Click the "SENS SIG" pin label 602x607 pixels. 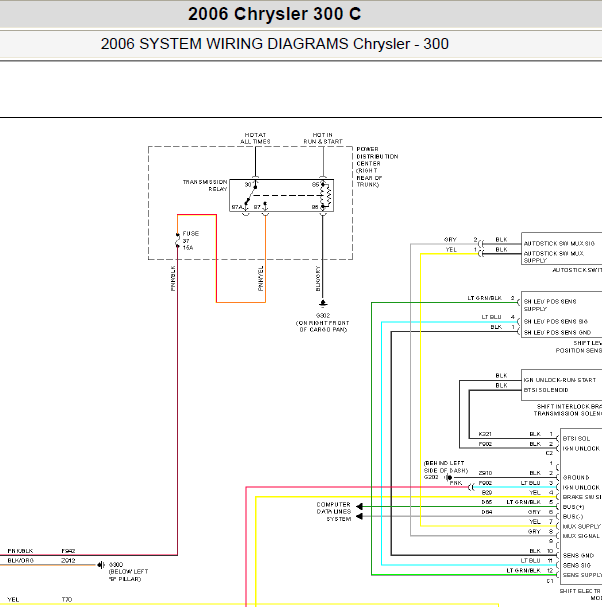pos(576,566)
